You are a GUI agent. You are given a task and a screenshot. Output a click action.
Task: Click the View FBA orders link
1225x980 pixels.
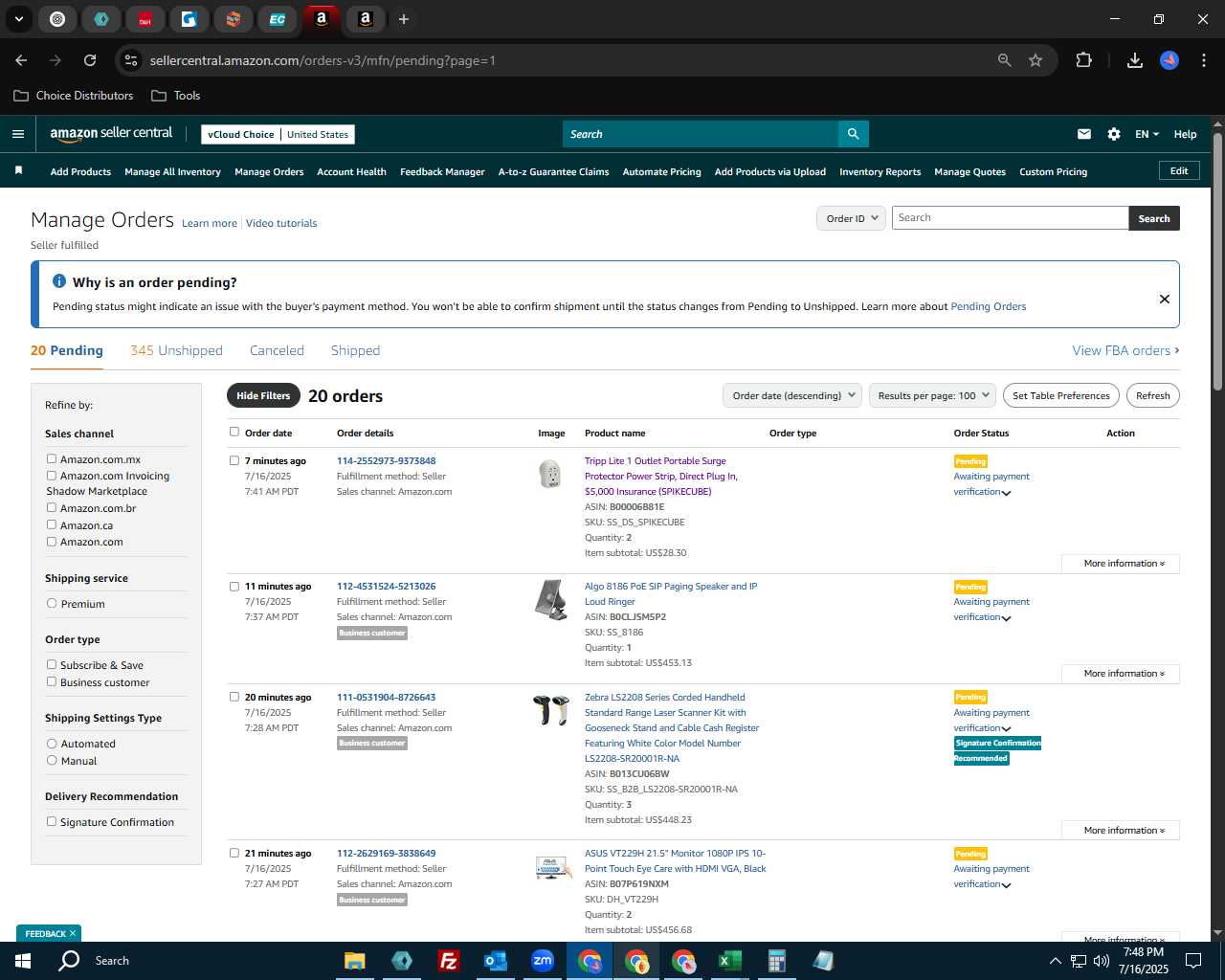(1125, 350)
